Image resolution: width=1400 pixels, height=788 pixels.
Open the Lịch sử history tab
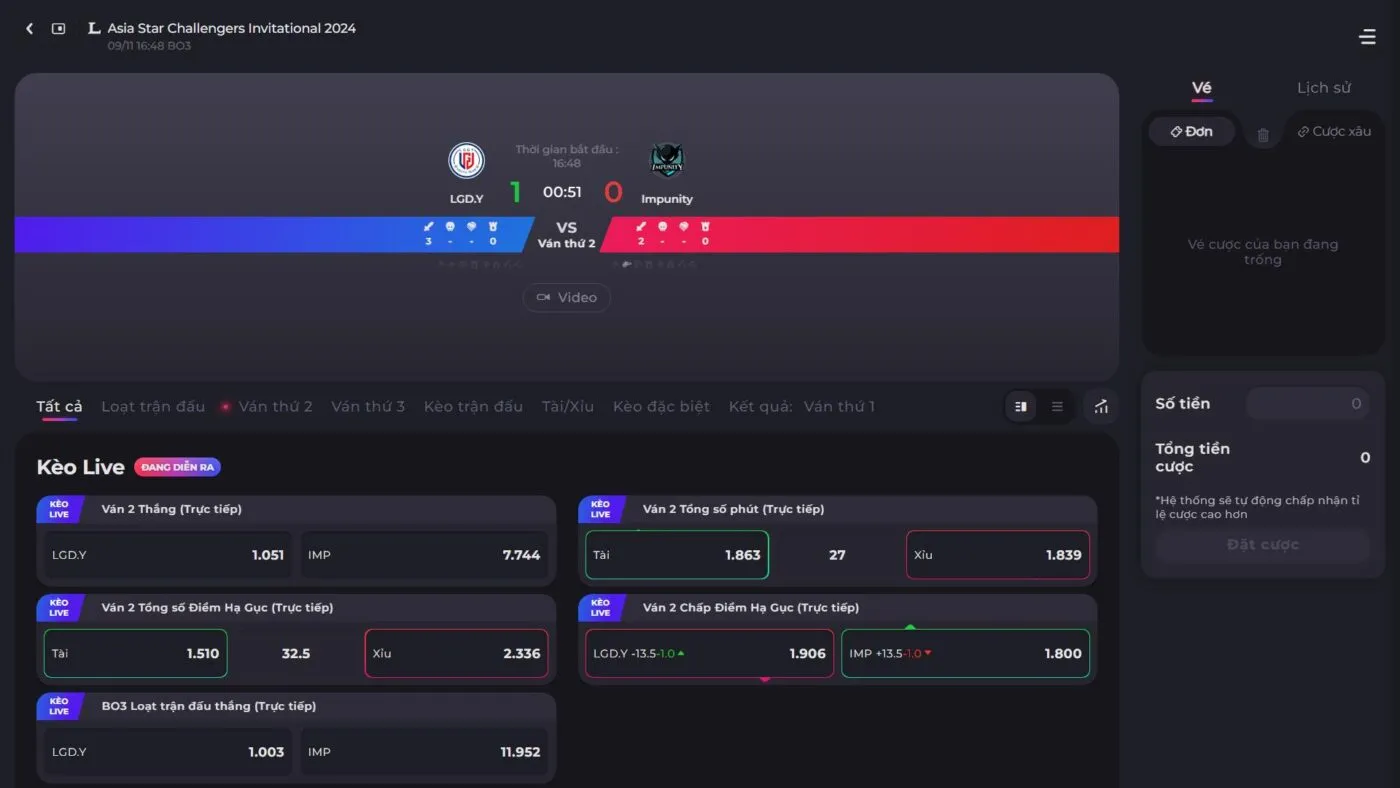pos(1323,88)
